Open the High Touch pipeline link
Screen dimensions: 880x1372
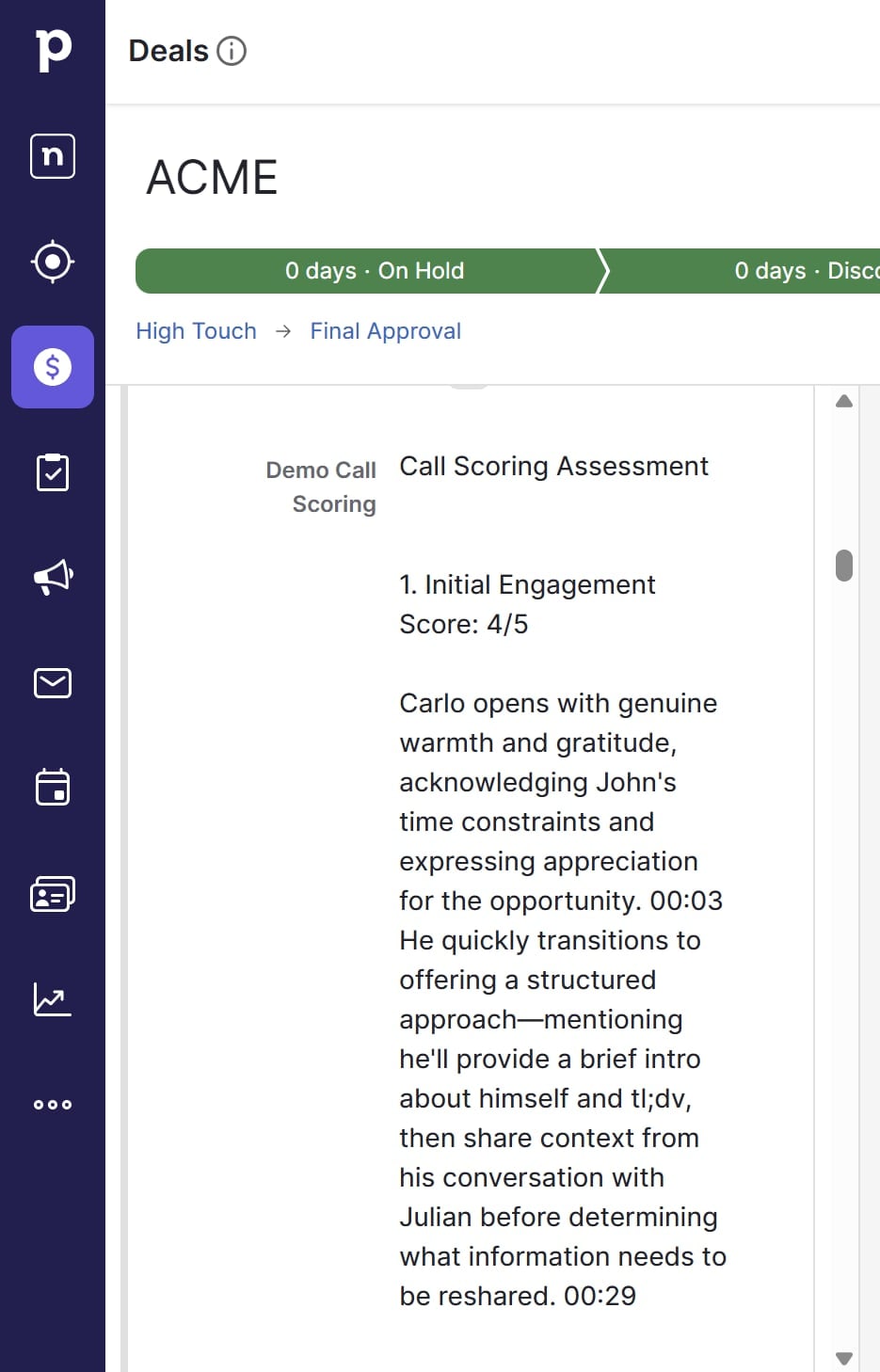(196, 331)
